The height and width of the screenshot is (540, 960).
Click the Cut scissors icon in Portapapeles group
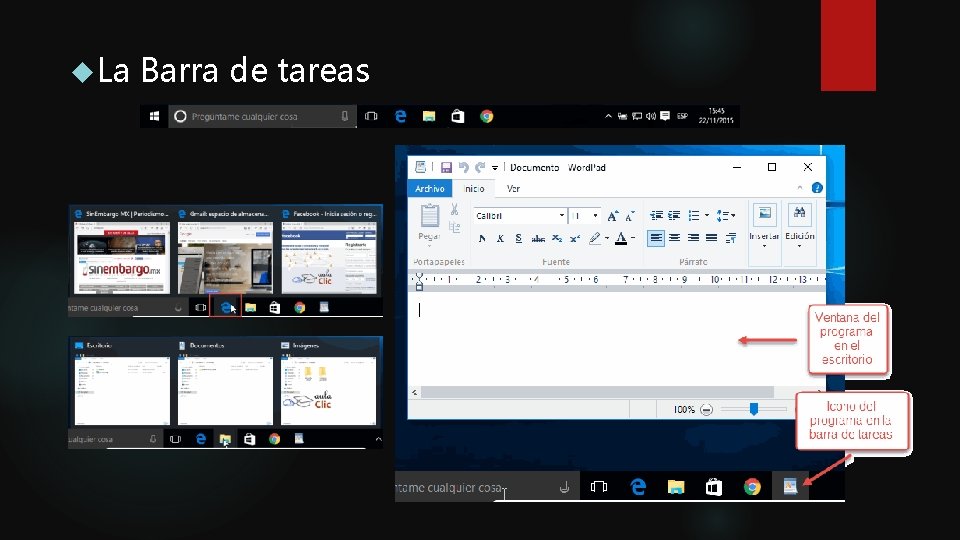click(x=454, y=209)
